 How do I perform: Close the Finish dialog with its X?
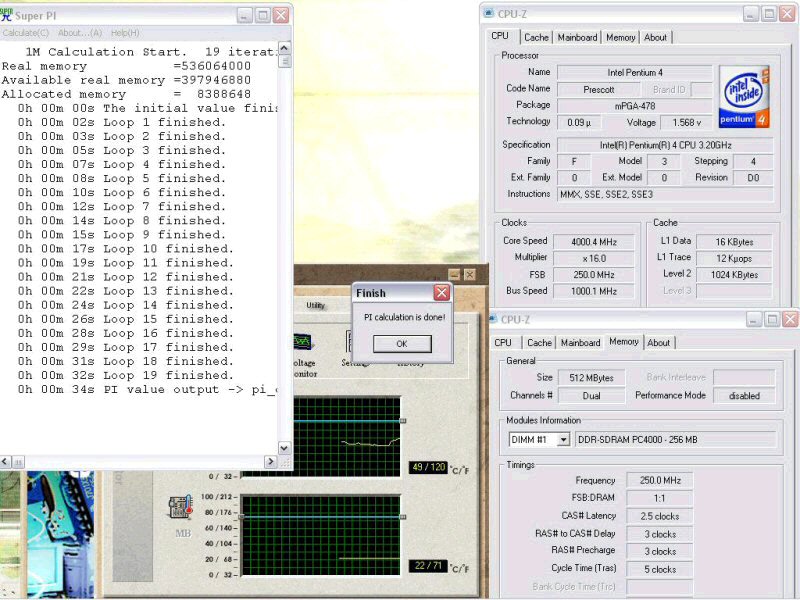pyautogui.click(x=441, y=293)
